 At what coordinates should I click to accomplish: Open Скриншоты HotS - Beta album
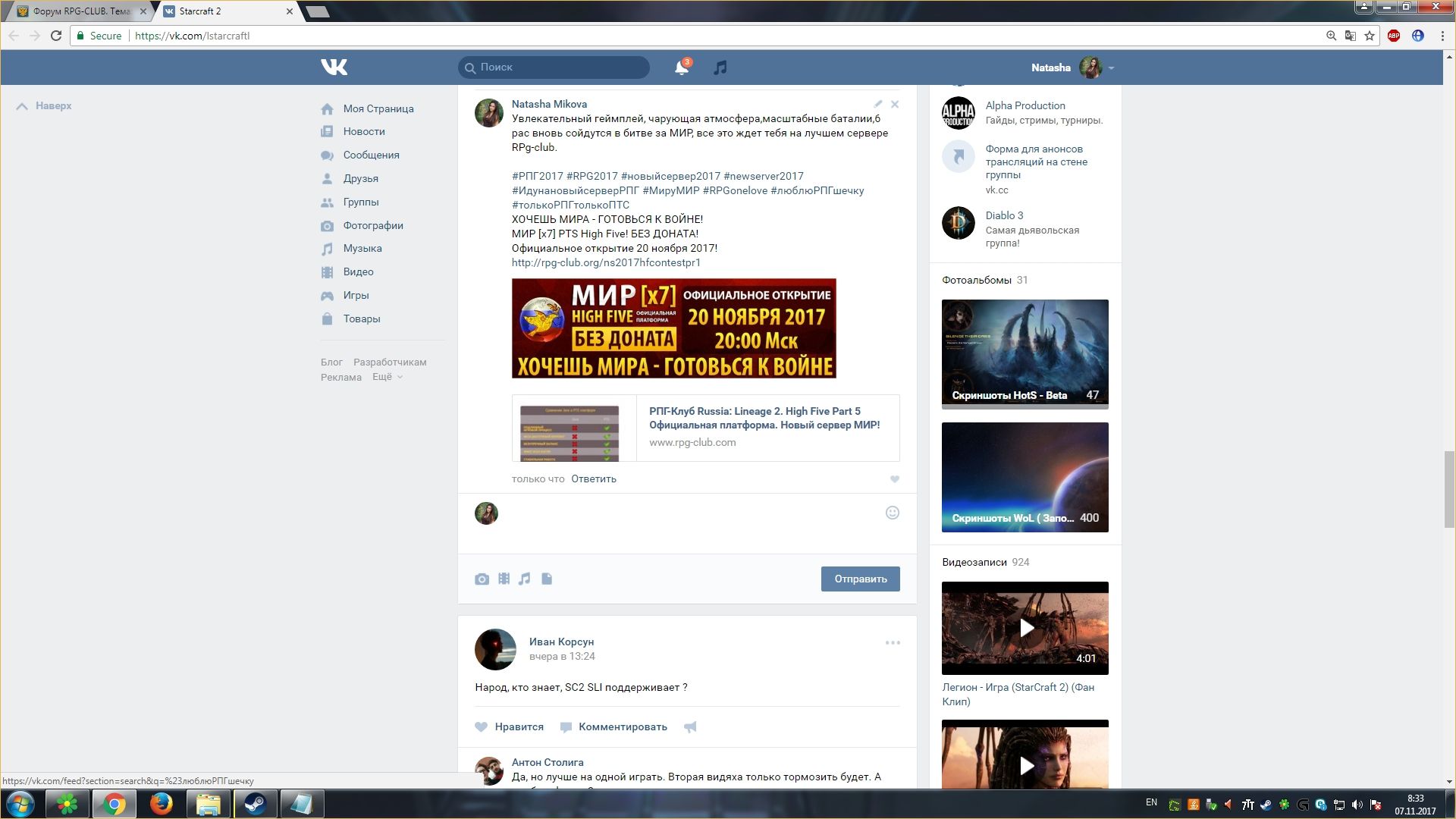pos(1025,353)
